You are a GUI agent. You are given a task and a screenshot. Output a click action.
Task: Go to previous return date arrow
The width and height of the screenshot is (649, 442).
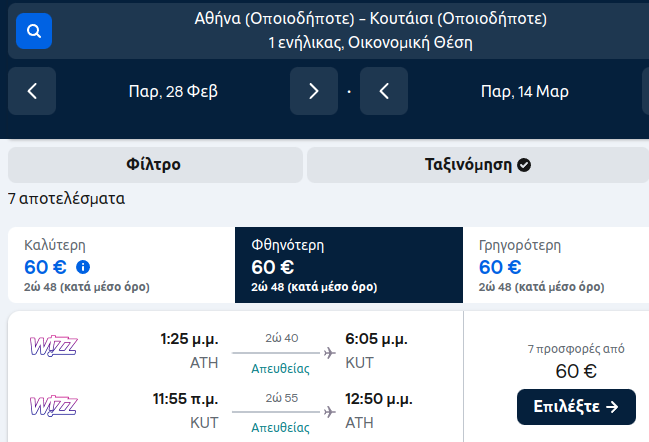pyautogui.click(x=384, y=91)
